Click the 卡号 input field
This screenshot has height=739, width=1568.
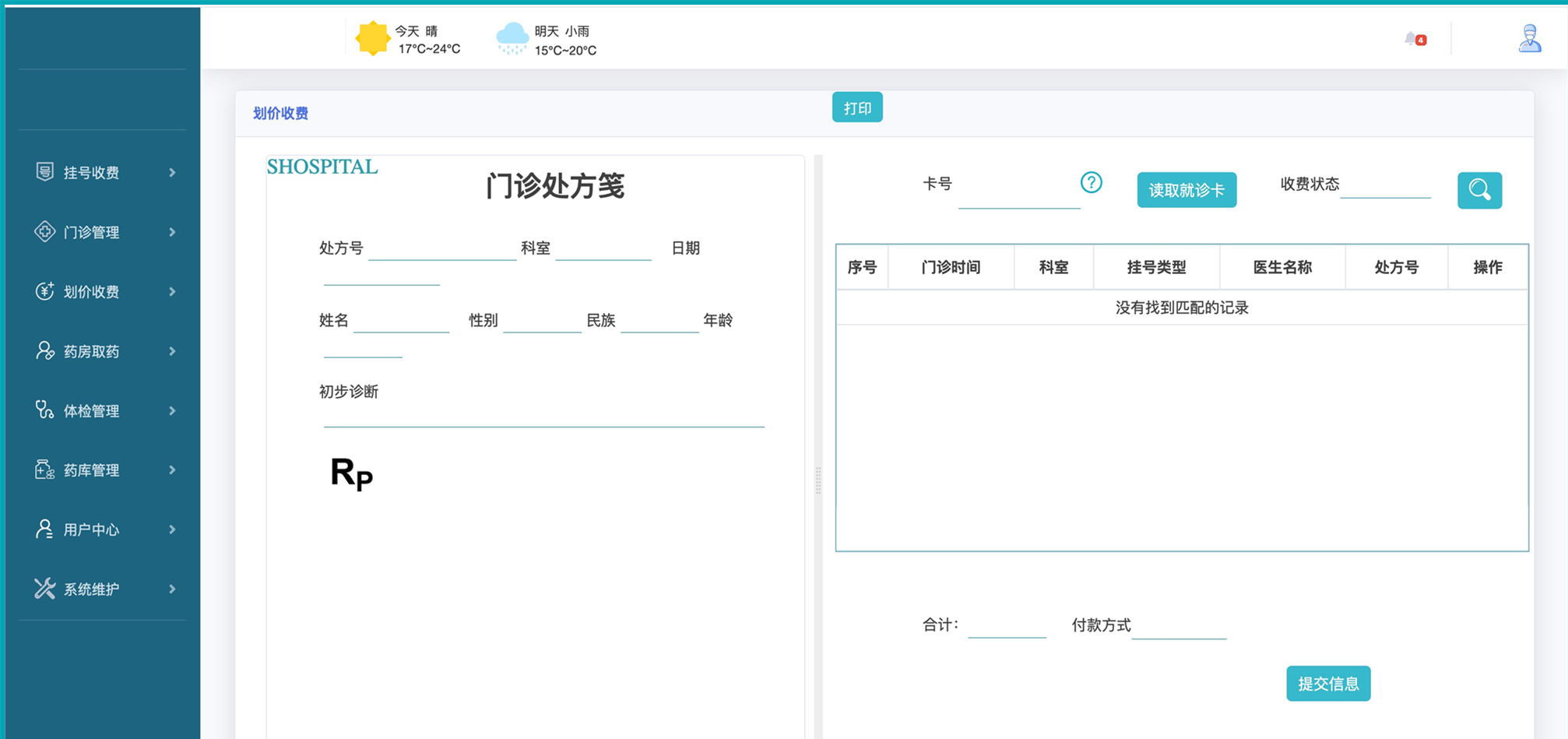(x=1018, y=195)
